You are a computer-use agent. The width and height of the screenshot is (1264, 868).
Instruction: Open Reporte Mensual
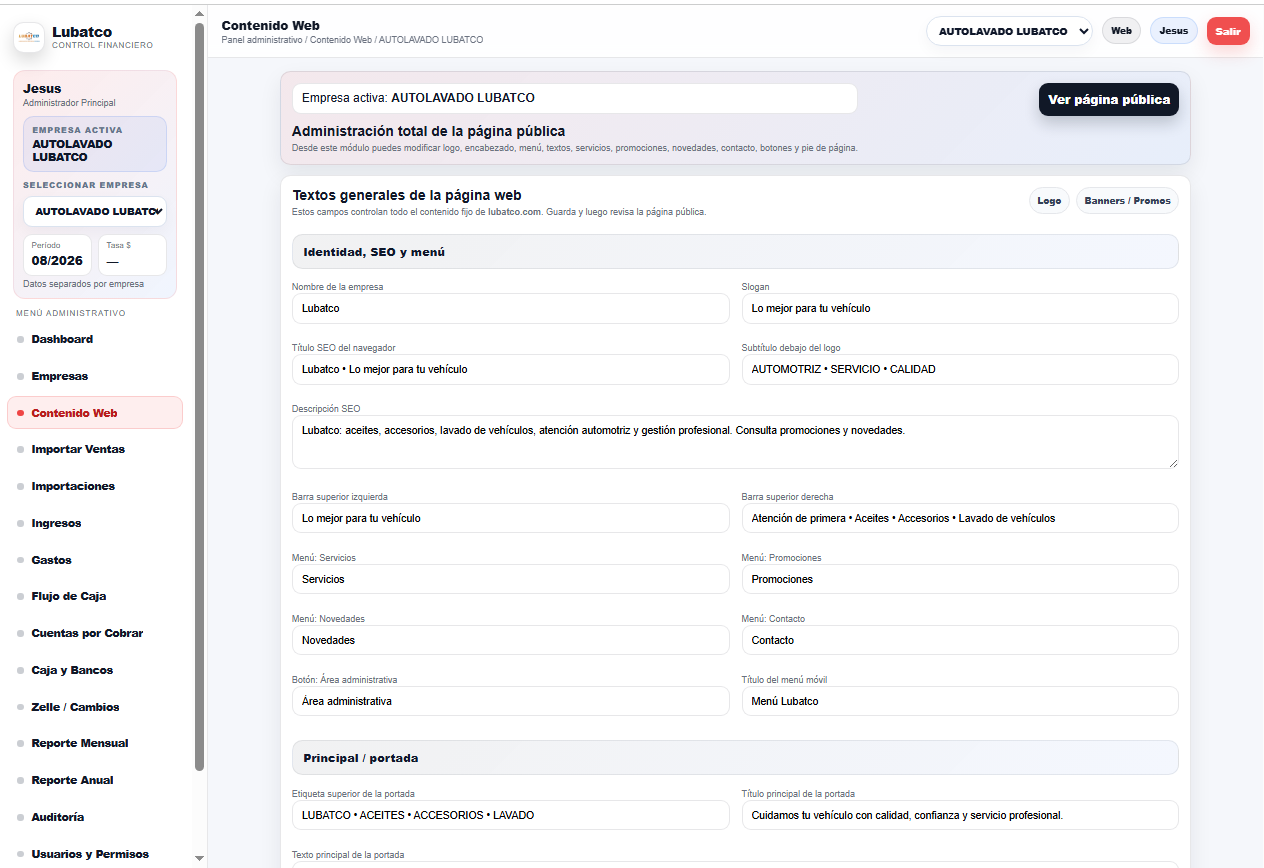coord(95,743)
